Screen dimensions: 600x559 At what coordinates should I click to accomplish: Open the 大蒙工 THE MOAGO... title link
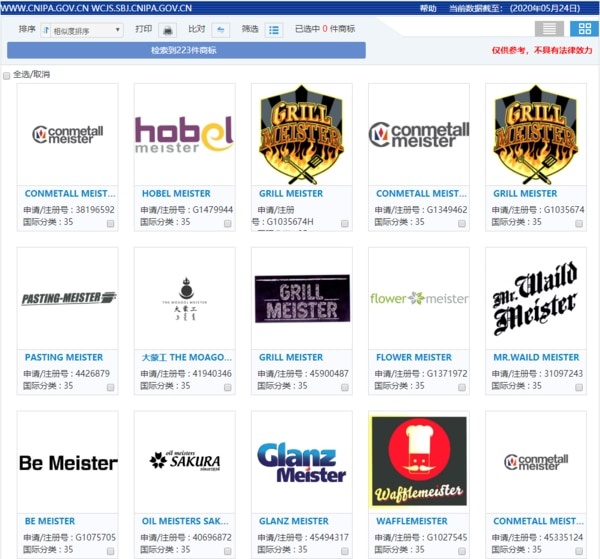(186, 357)
